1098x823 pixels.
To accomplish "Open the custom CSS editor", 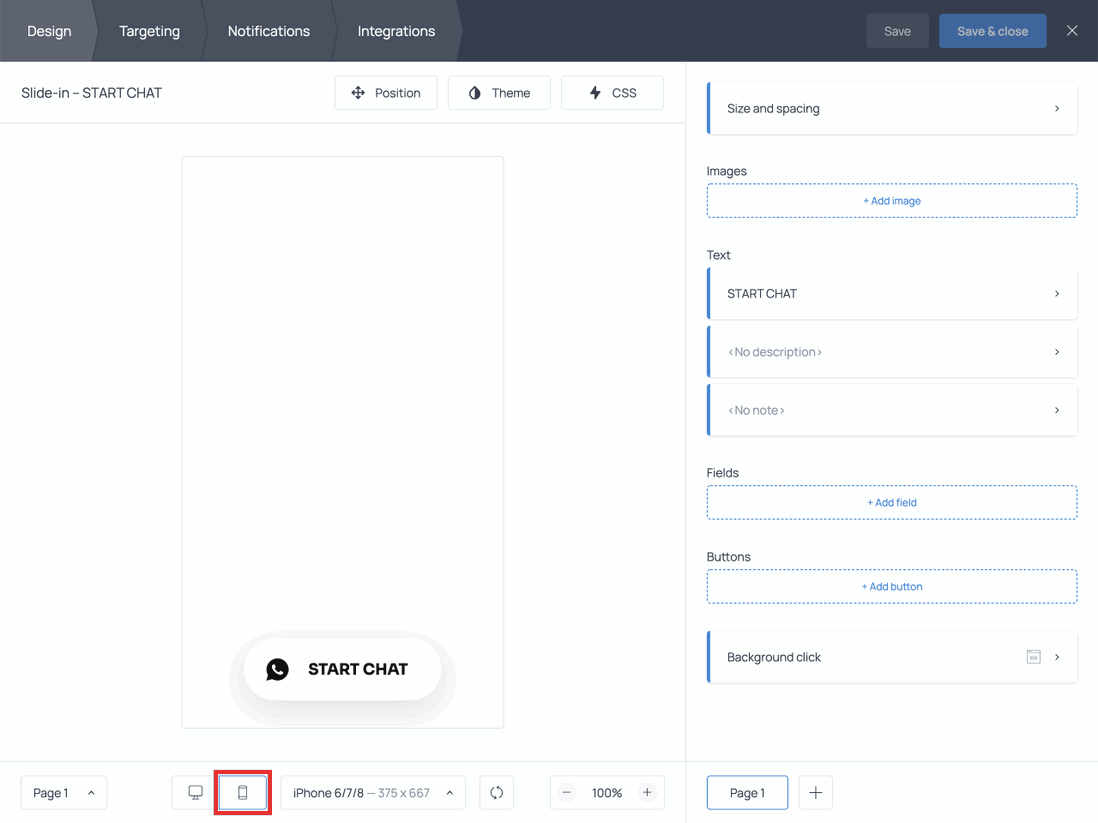I will click(x=612, y=92).
